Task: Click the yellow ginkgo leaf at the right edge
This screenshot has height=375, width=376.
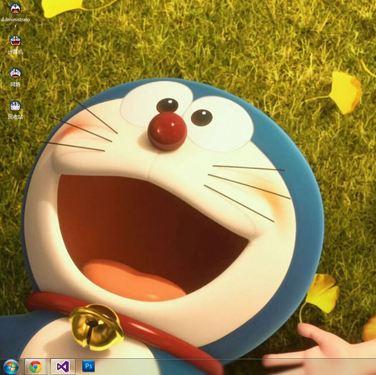Action: tap(344, 92)
